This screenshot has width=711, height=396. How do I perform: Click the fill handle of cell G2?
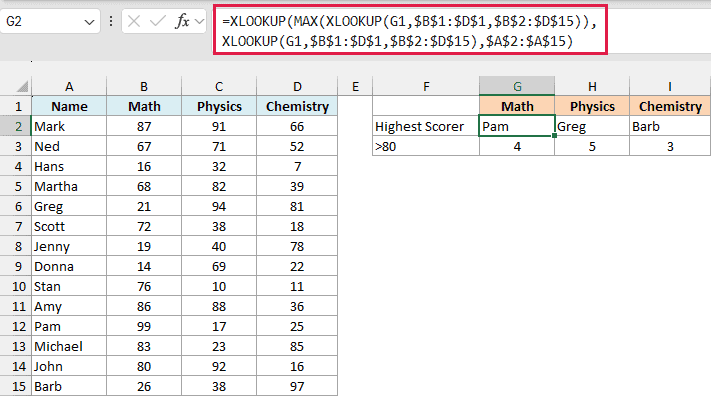(554, 135)
